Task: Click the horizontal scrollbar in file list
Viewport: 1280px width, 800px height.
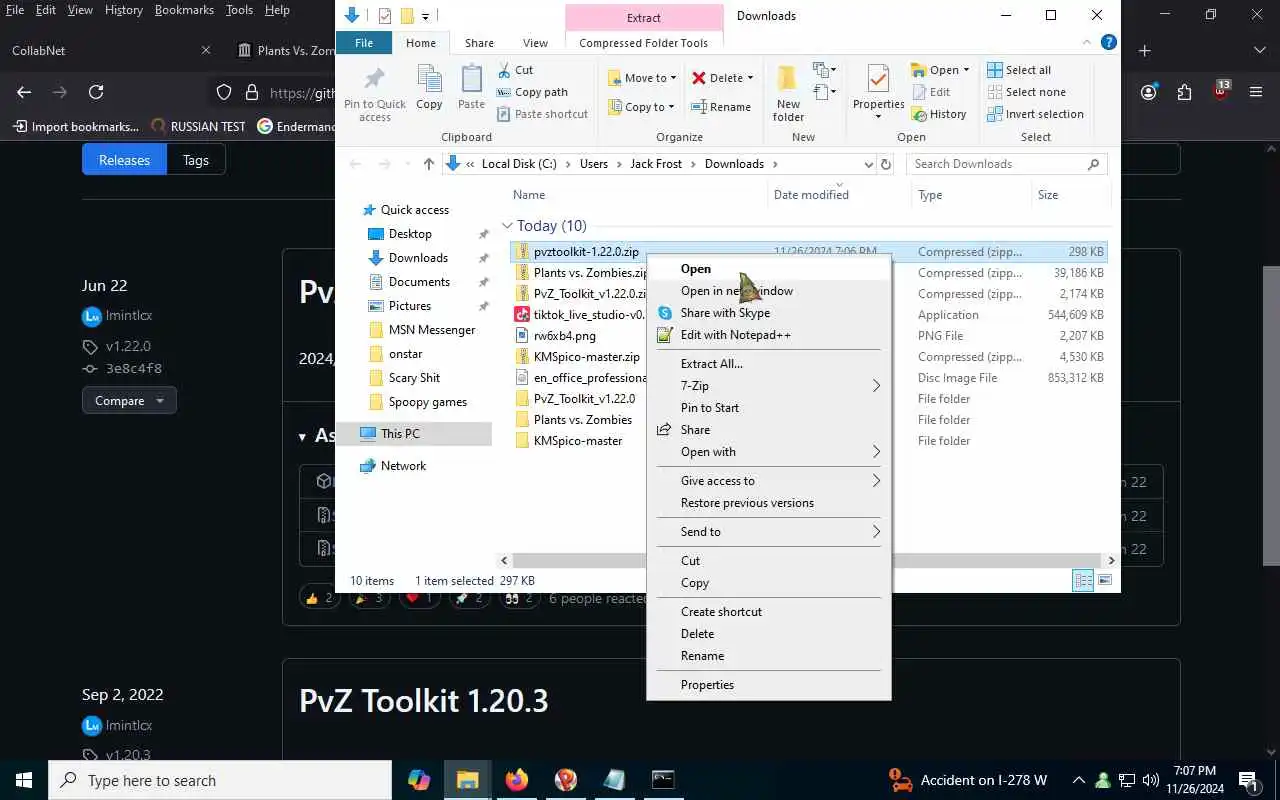Action: [806, 561]
